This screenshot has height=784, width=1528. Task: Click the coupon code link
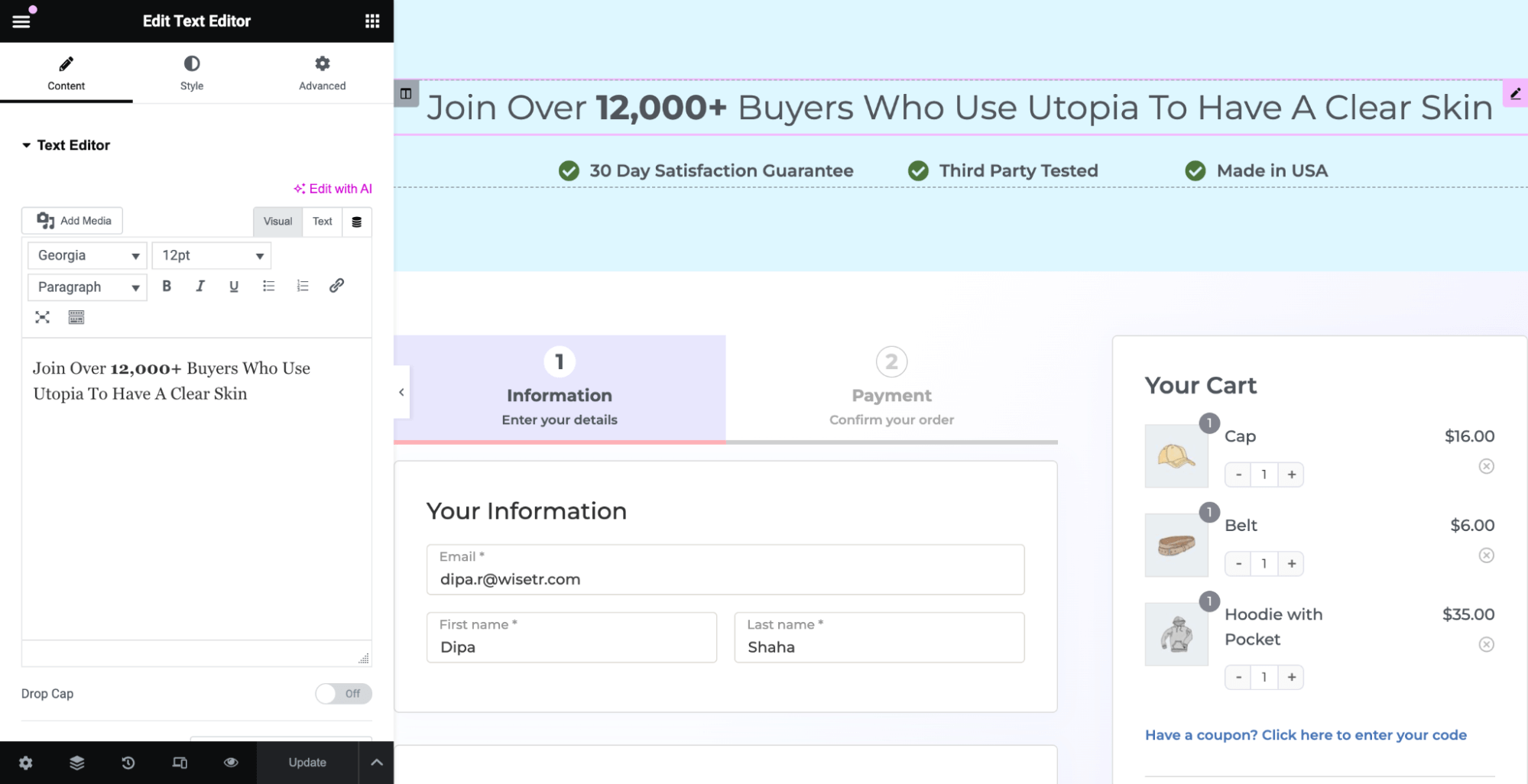(1306, 735)
